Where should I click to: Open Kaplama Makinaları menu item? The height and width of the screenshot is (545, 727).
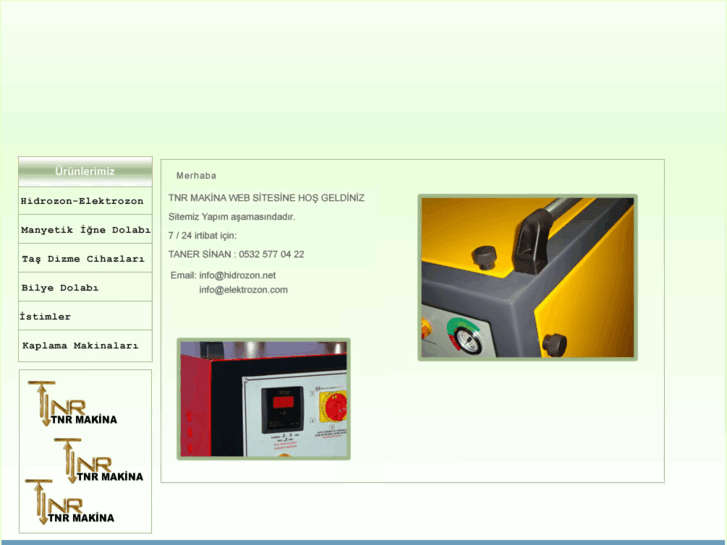[x=85, y=346]
